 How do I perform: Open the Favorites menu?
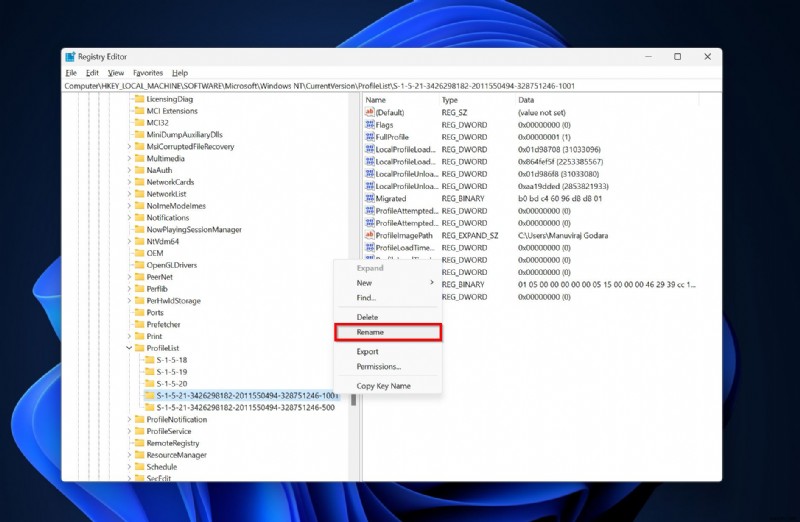(148, 73)
